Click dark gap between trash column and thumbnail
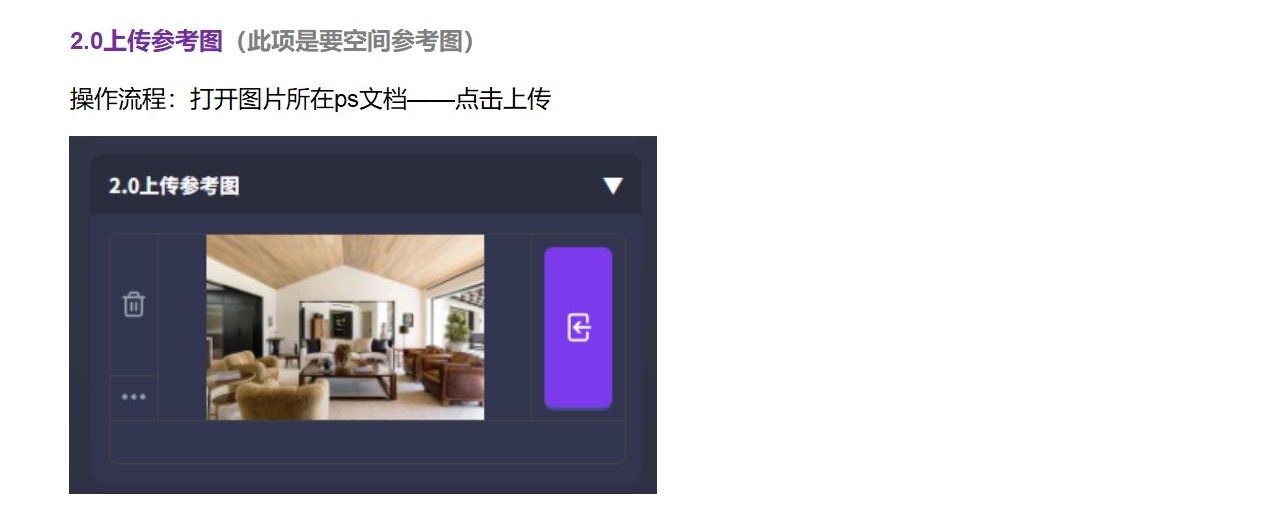Viewport: 1280px width, 530px height. (x=182, y=327)
